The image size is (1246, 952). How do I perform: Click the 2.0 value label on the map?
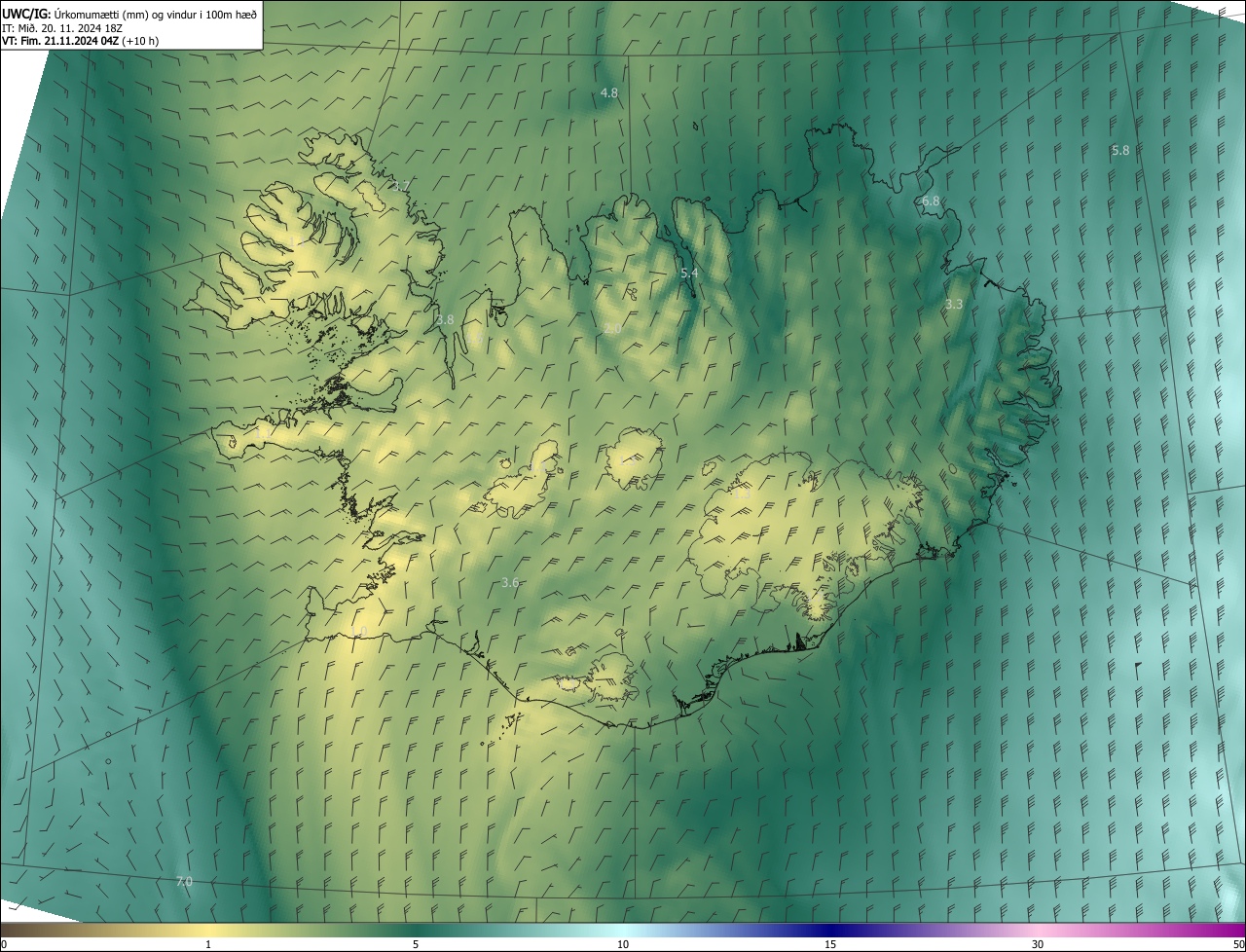pos(611,330)
